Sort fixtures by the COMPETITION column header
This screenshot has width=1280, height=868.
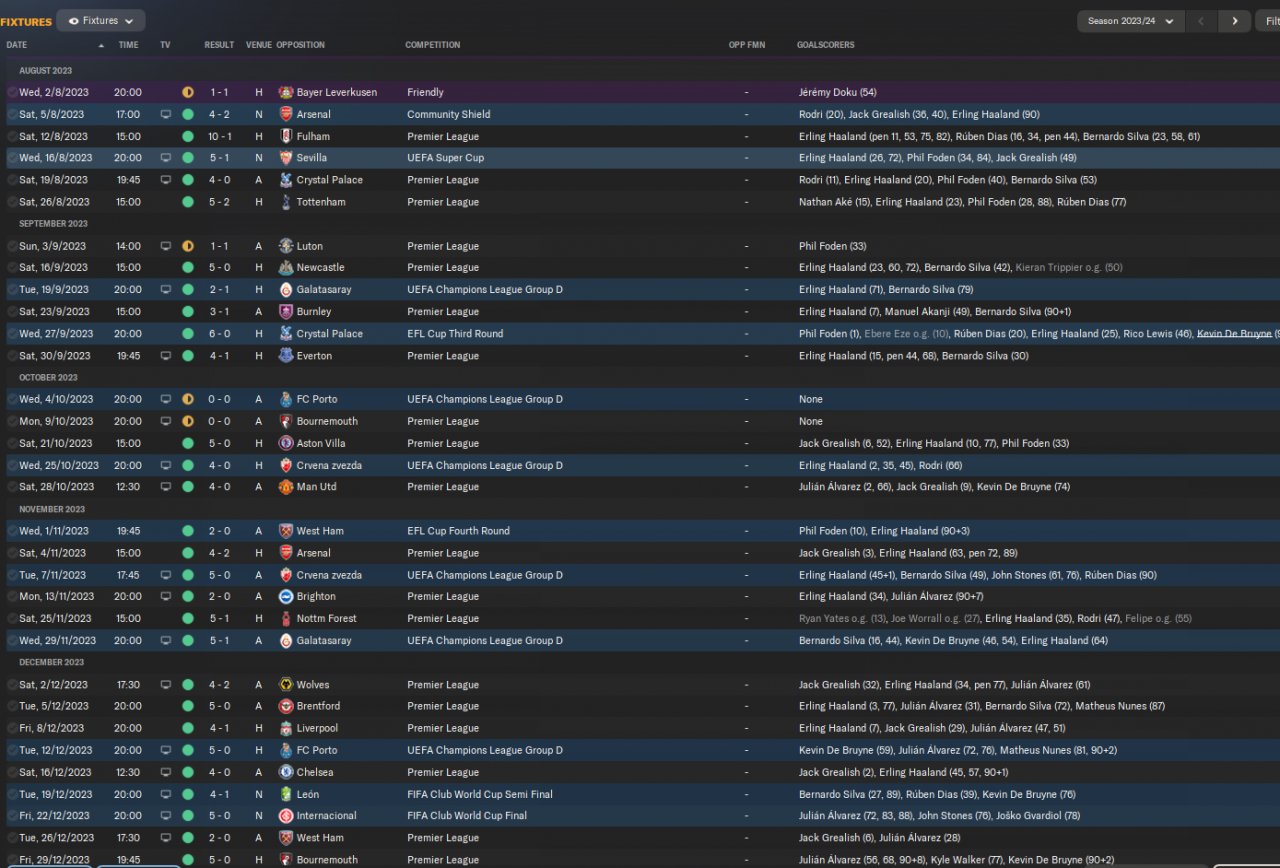[433, 45]
